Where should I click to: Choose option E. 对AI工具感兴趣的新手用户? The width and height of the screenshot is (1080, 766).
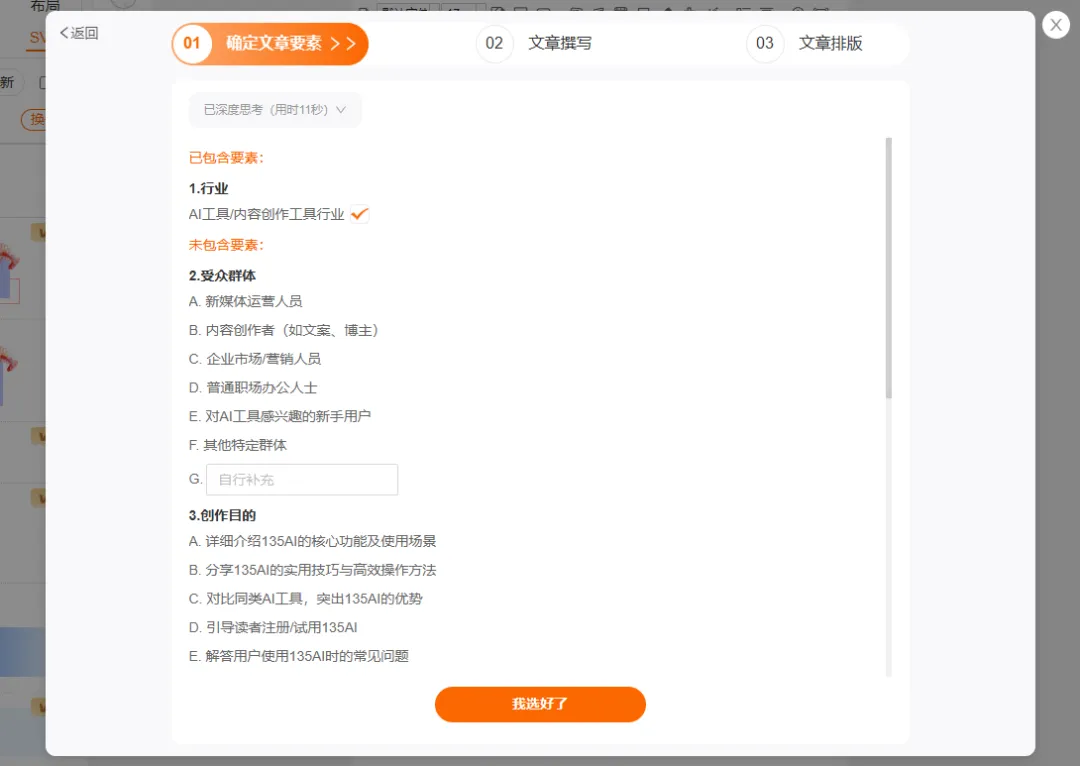(280, 416)
